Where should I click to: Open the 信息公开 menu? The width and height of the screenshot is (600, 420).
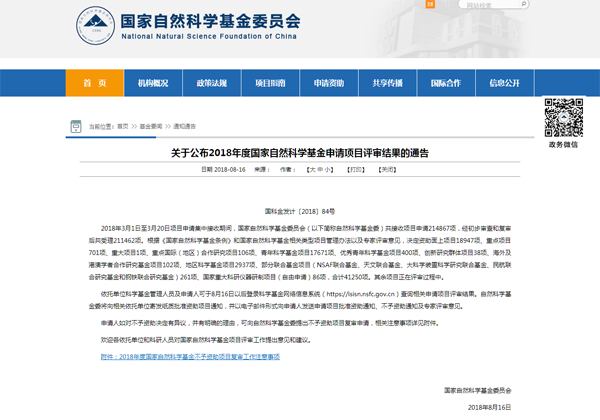(x=505, y=83)
